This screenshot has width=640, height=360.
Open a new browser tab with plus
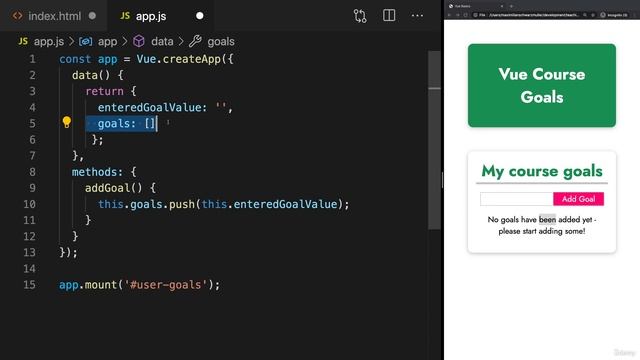(x=511, y=6)
